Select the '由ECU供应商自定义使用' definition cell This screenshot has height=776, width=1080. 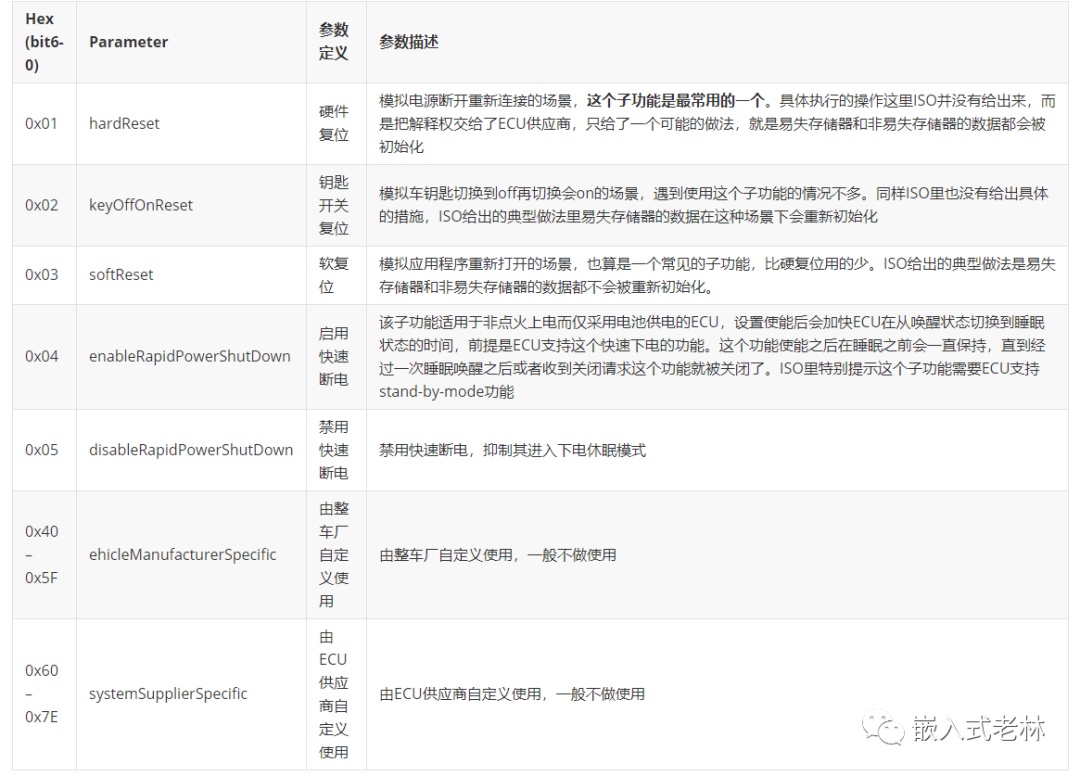(336, 693)
